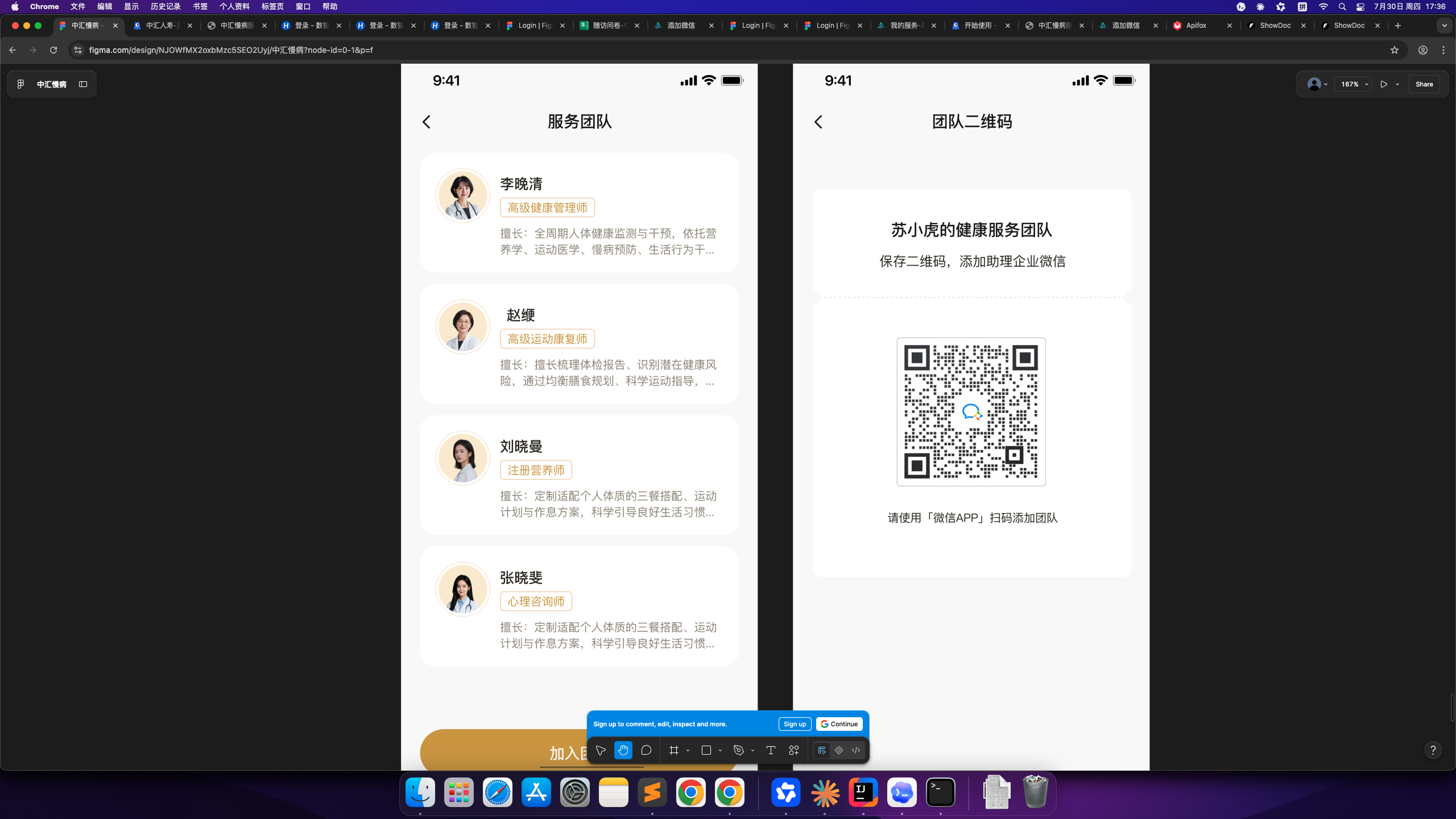Open Chrome profile icon

(x=1423, y=50)
